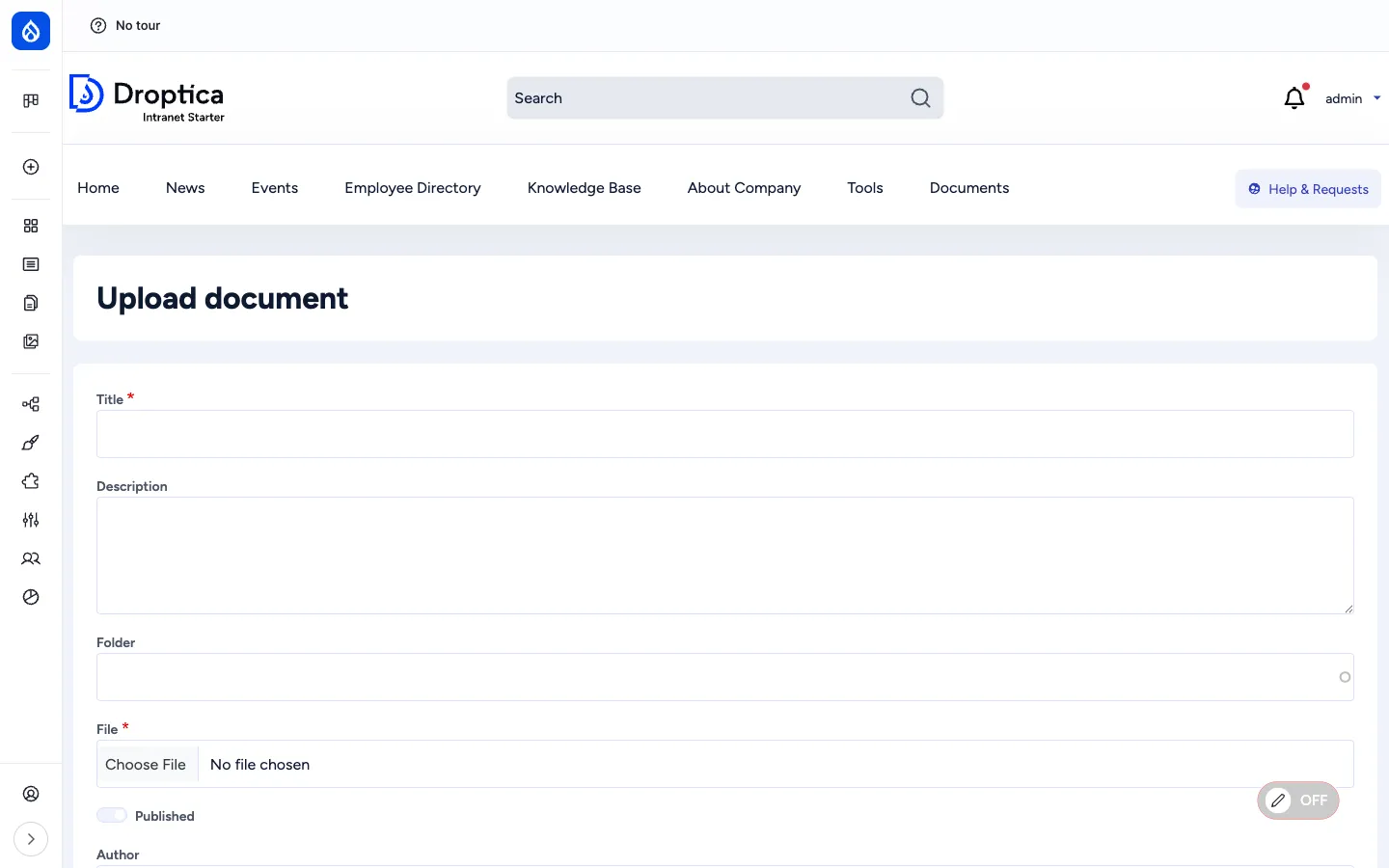Open the Tools menu item

(x=865, y=188)
